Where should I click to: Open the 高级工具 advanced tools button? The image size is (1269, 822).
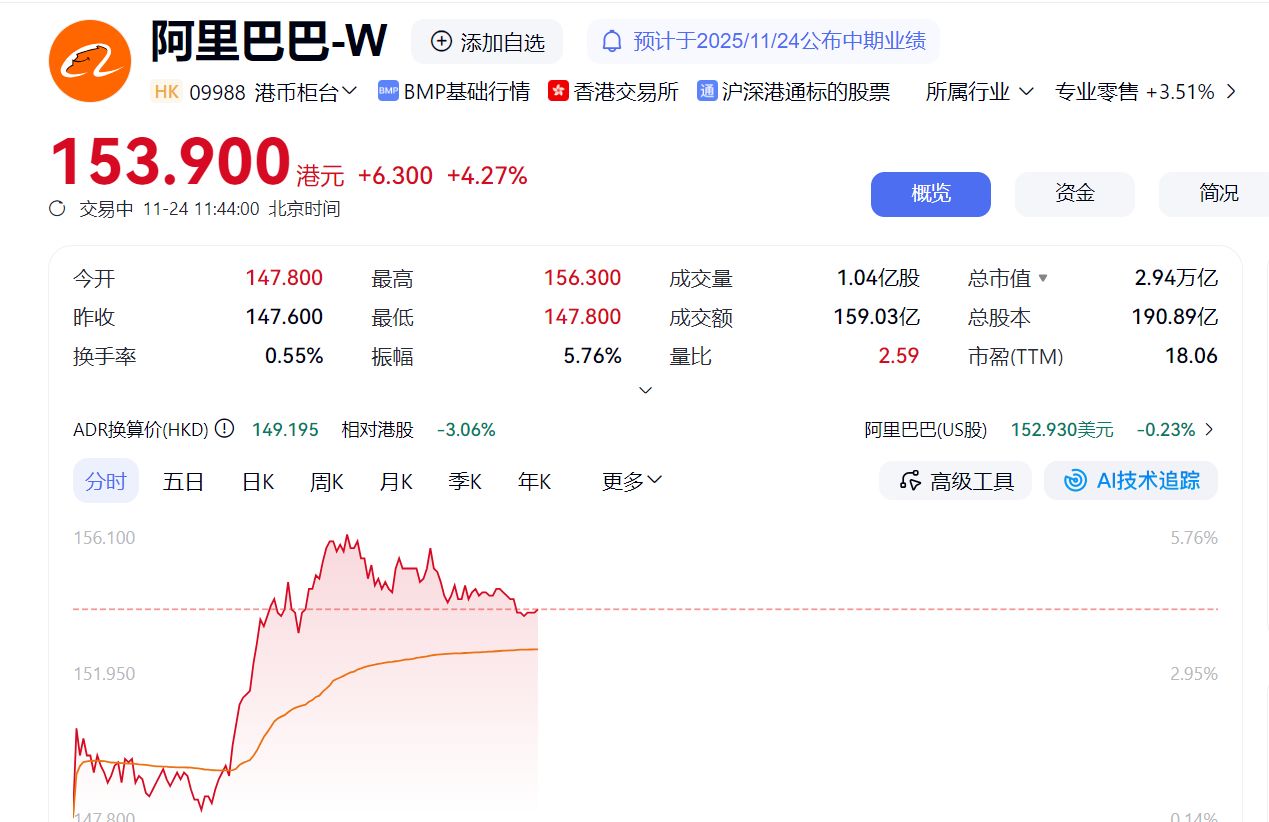pyautogui.click(x=955, y=481)
